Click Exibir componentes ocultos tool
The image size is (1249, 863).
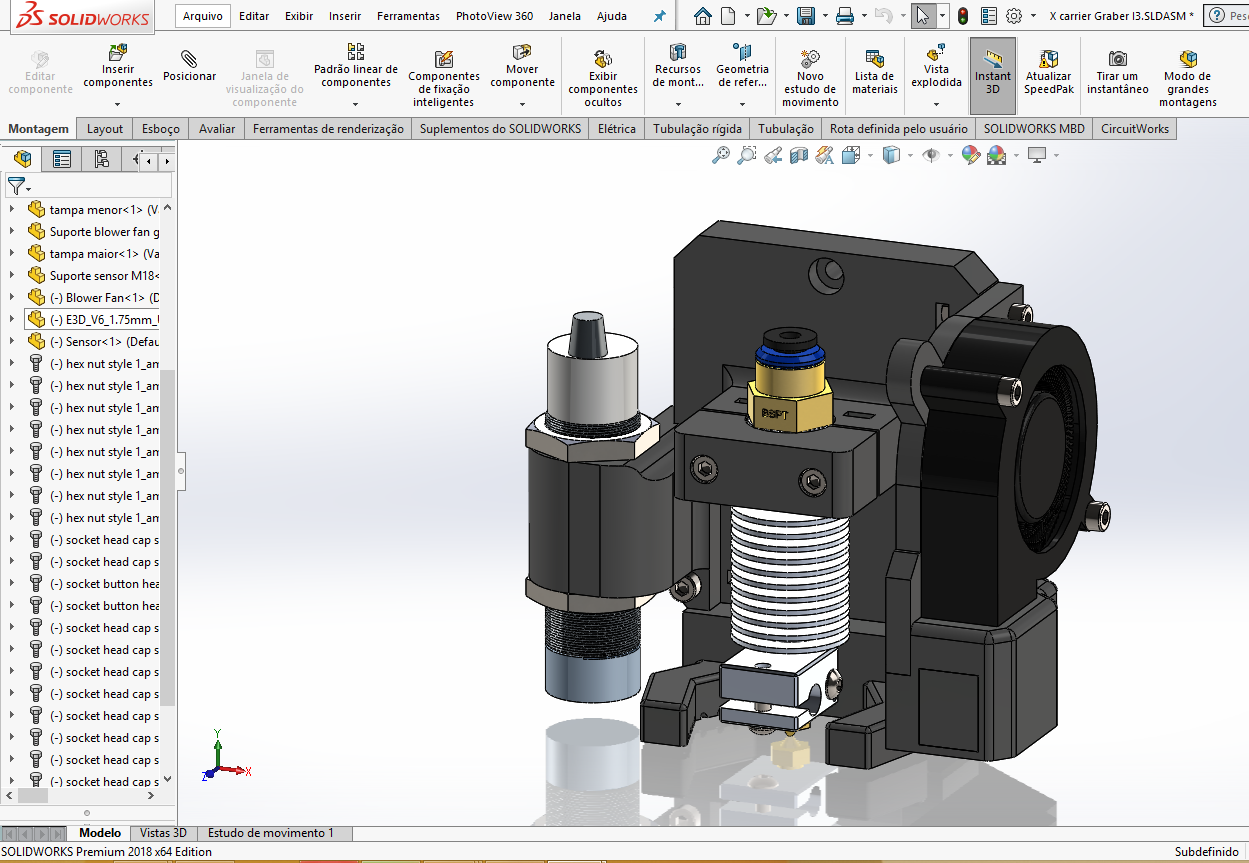[x=603, y=78]
